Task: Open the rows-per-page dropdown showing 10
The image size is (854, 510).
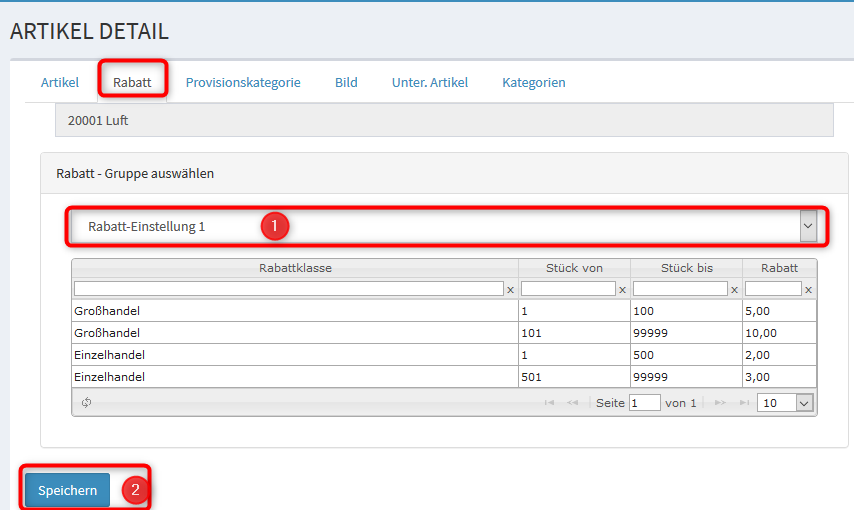Action: tap(785, 402)
